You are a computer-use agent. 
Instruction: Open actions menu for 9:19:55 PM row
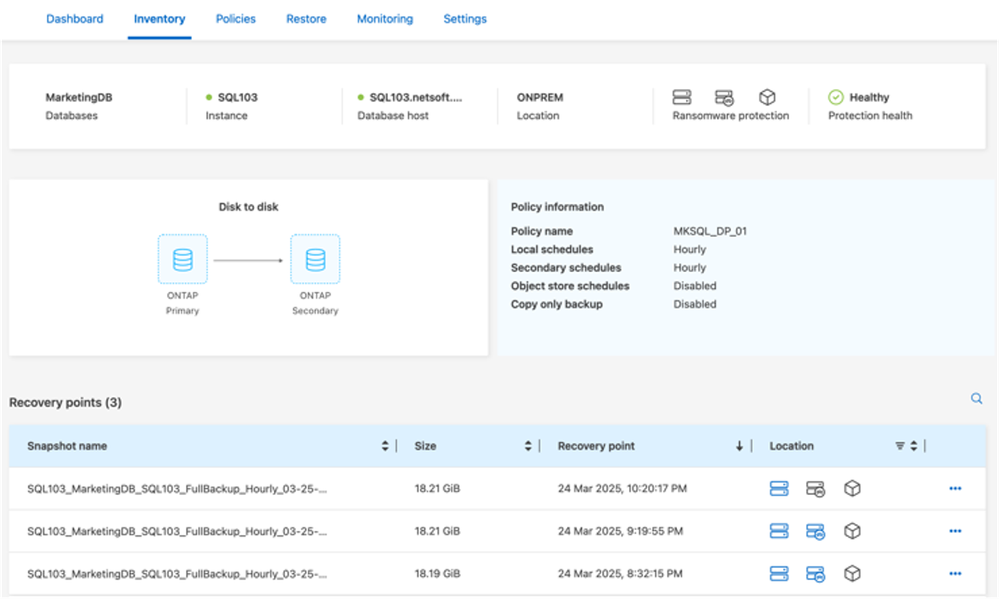pyautogui.click(x=955, y=531)
